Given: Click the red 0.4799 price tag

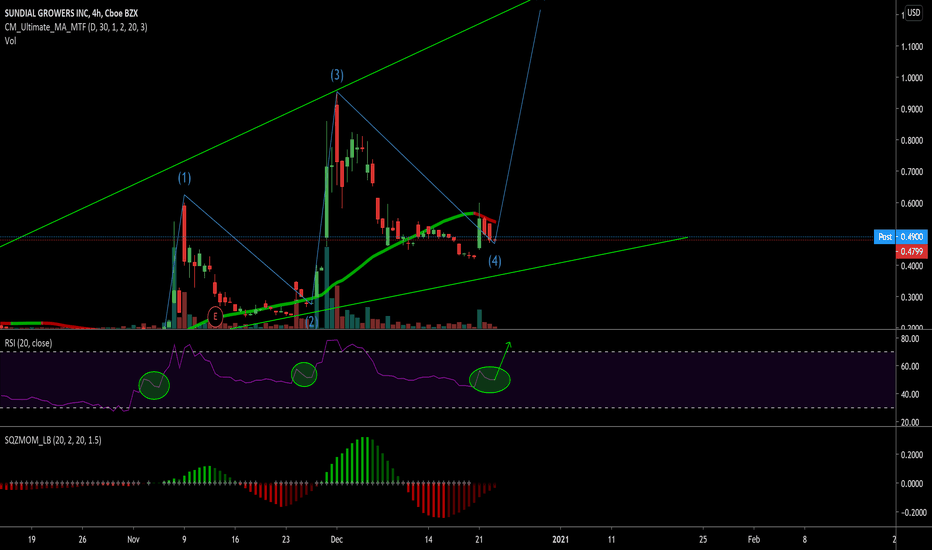Looking at the screenshot, I should [x=911, y=252].
